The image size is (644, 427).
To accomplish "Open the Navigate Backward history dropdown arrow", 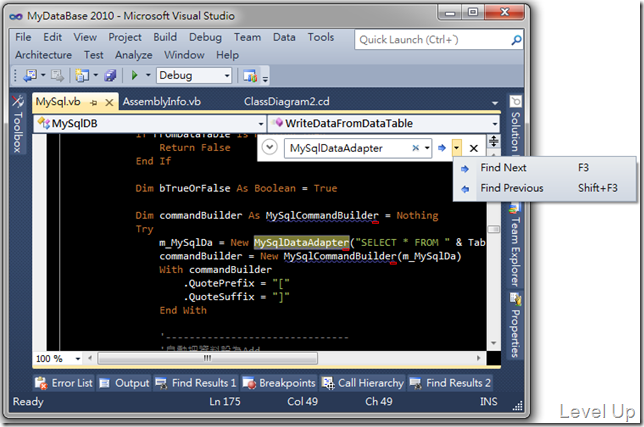I will point(43,75).
